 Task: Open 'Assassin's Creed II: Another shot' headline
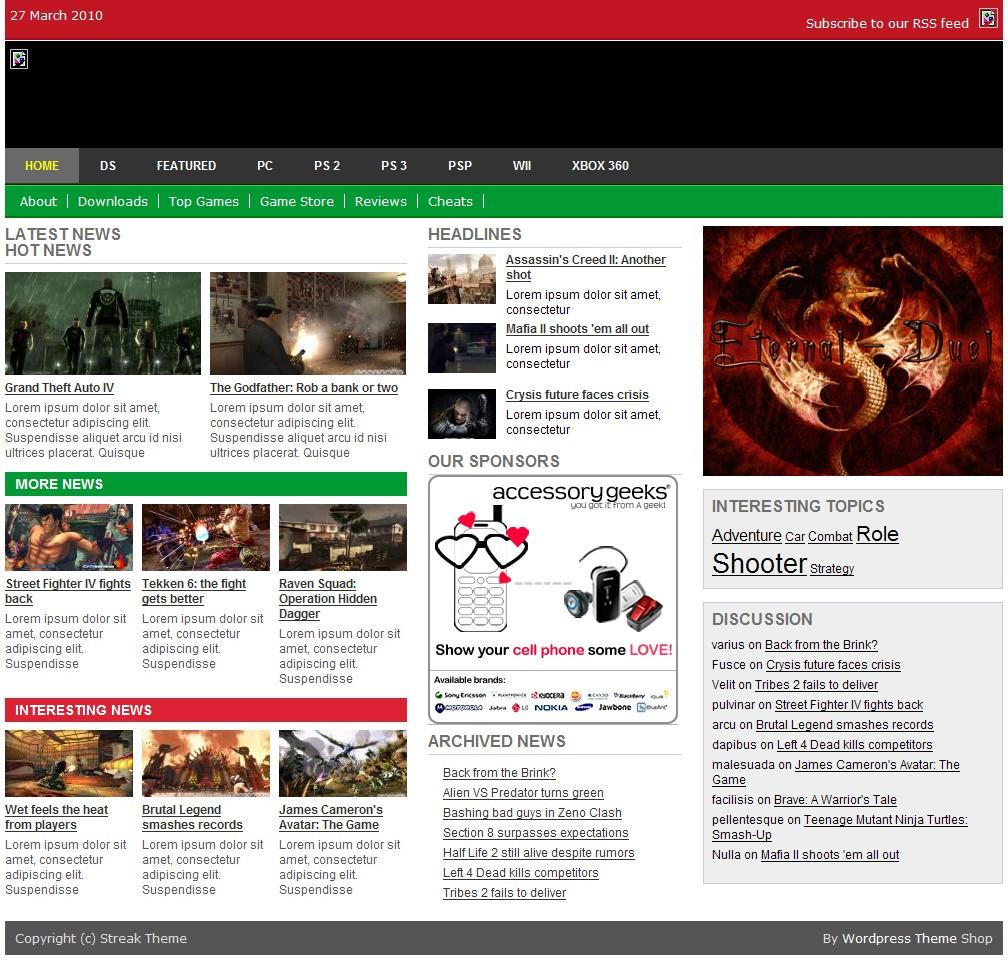tap(586, 267)
